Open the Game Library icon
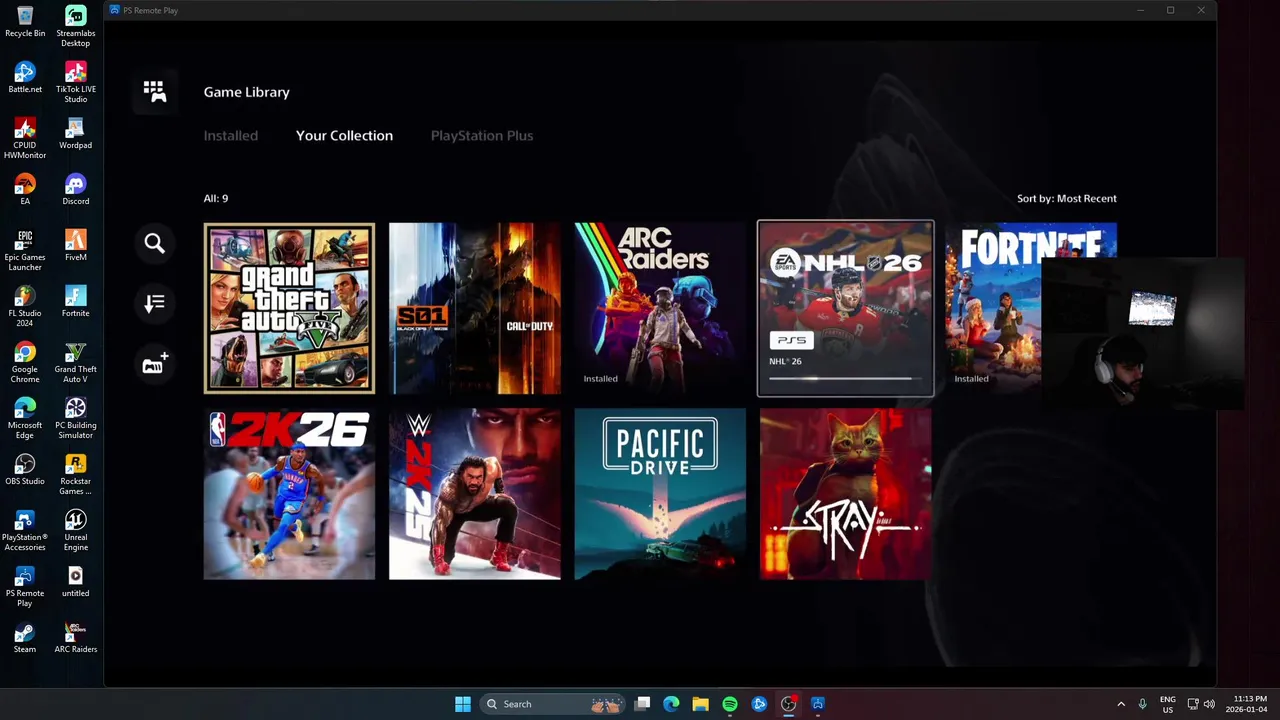This screenshot has height=720, width=1280. (154, 92)
